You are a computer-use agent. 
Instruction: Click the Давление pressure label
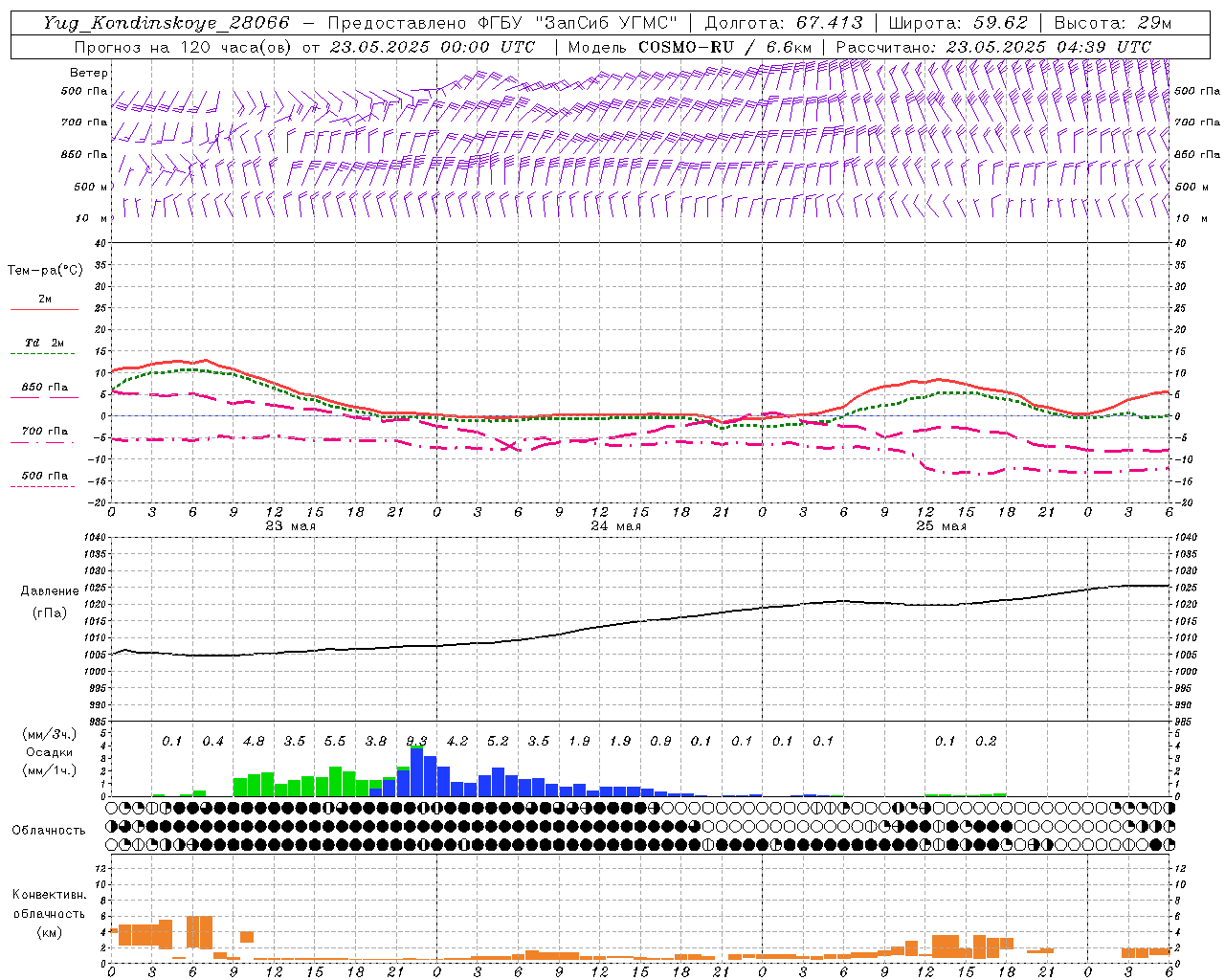49,591
